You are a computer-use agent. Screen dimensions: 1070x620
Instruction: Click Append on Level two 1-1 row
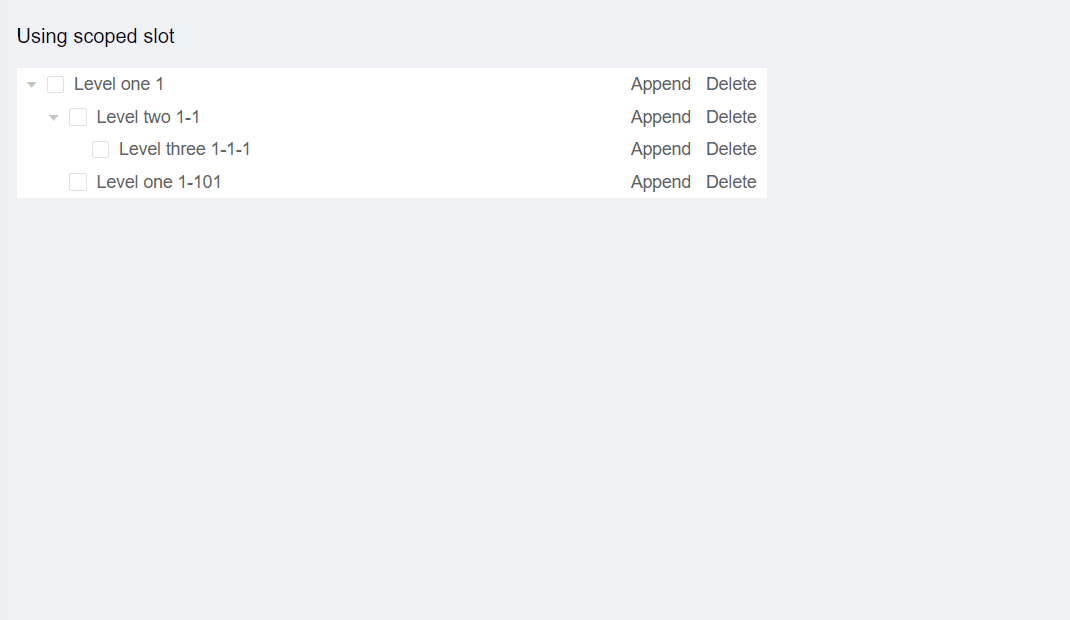[660, 117]
